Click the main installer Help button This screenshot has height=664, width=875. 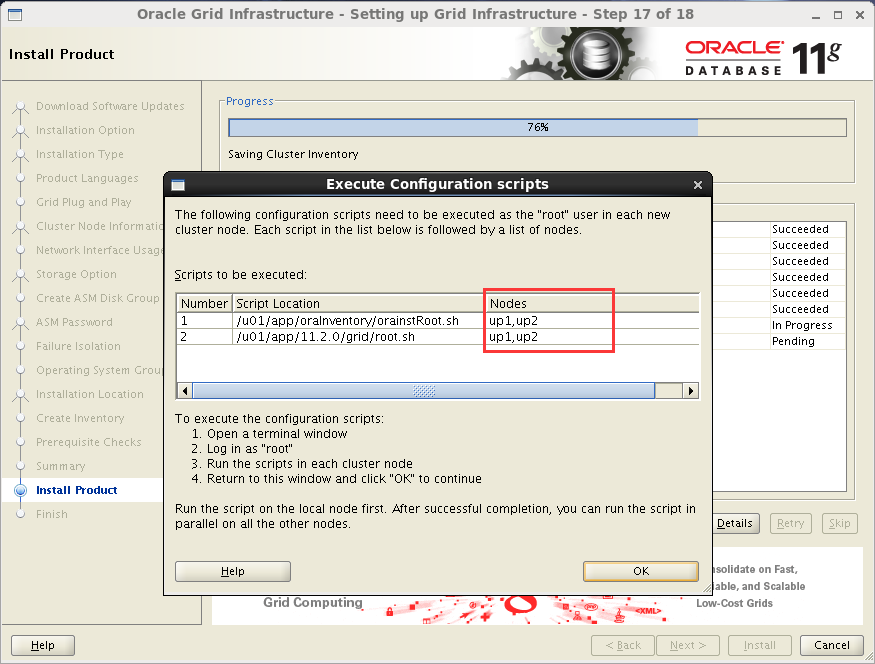pyautogui.click(x=42, y=645)
